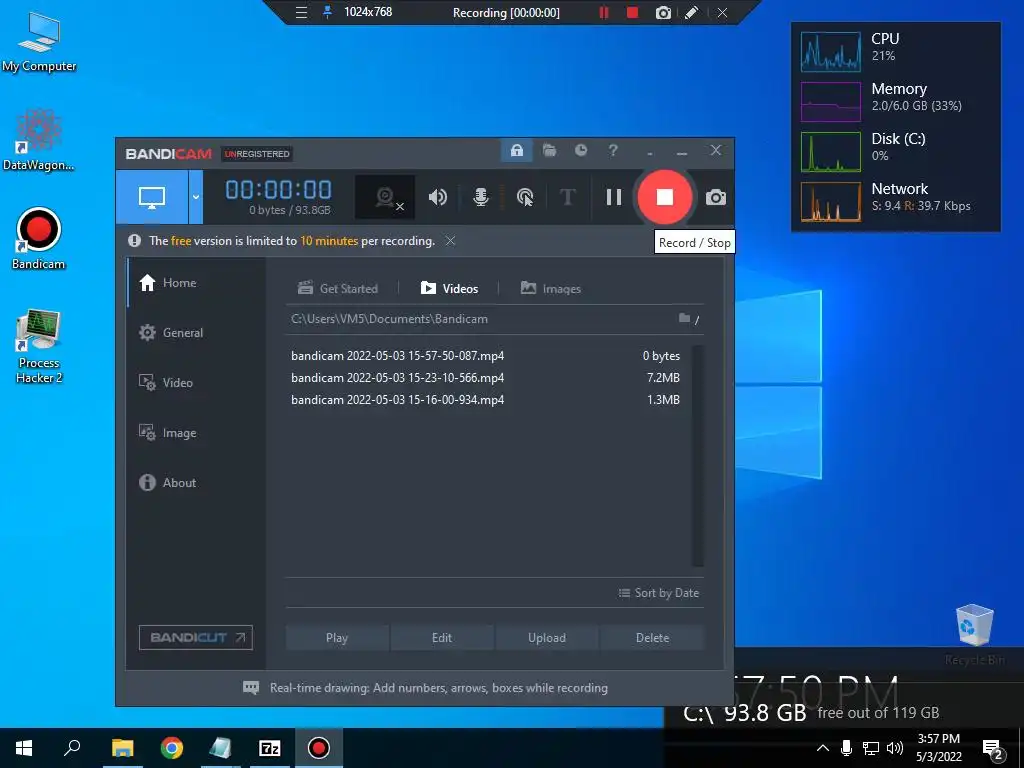The width and height of the screenshot is (1024, 768).
Task: Open the DataWagon desktop shortcut
Action: (x=39, y=140)
